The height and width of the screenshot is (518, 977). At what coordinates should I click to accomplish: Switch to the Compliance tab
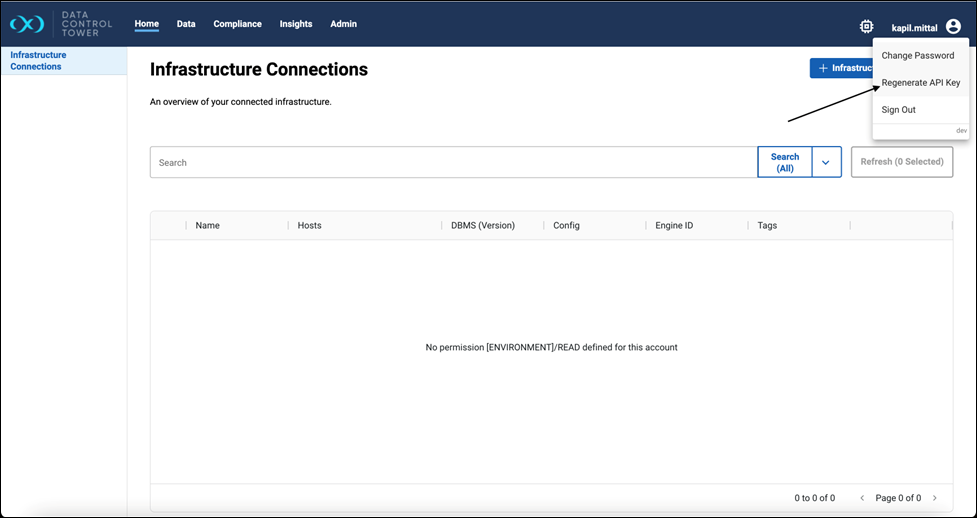click(x=237, y=24)
